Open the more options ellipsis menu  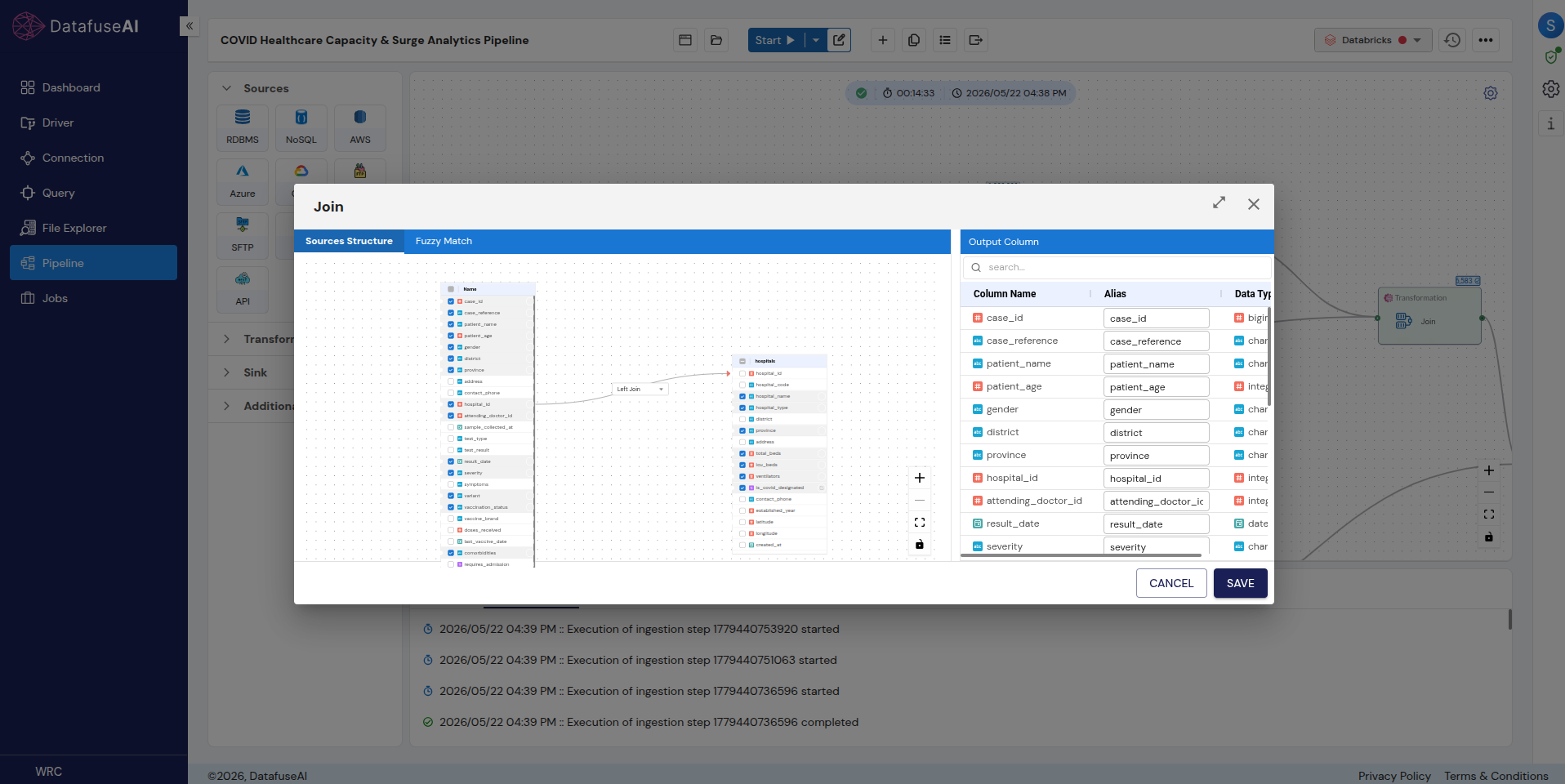coord(1486,40)
